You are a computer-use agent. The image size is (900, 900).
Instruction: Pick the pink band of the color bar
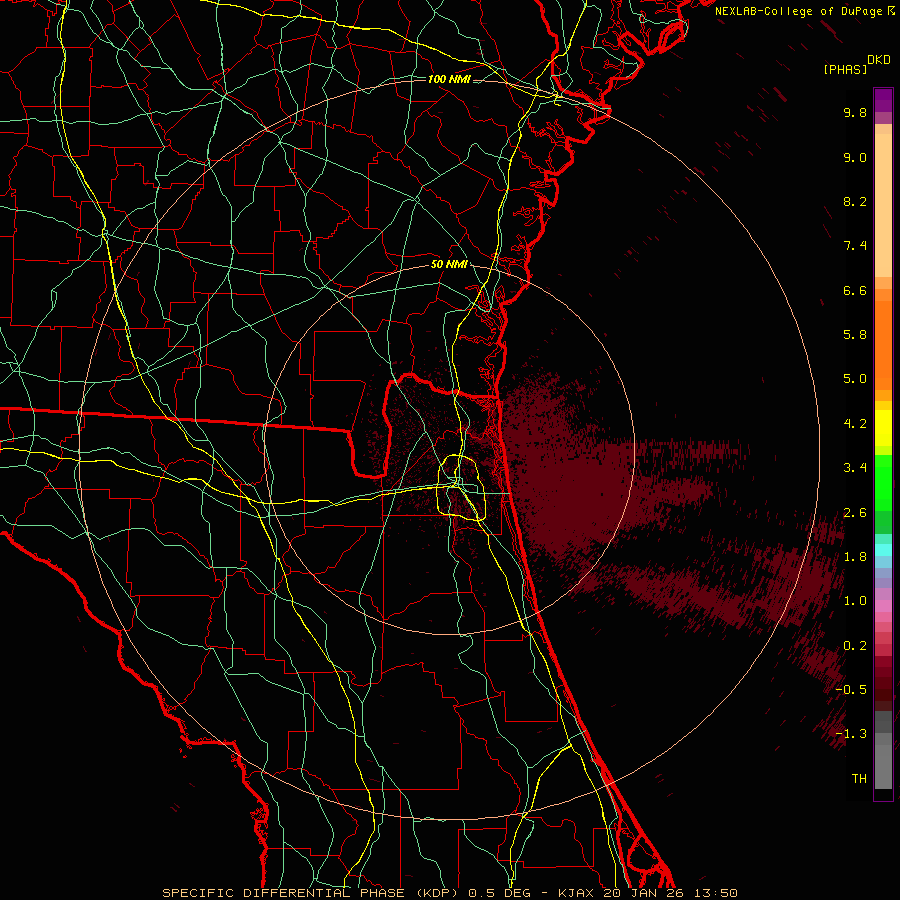pos(883,606)
